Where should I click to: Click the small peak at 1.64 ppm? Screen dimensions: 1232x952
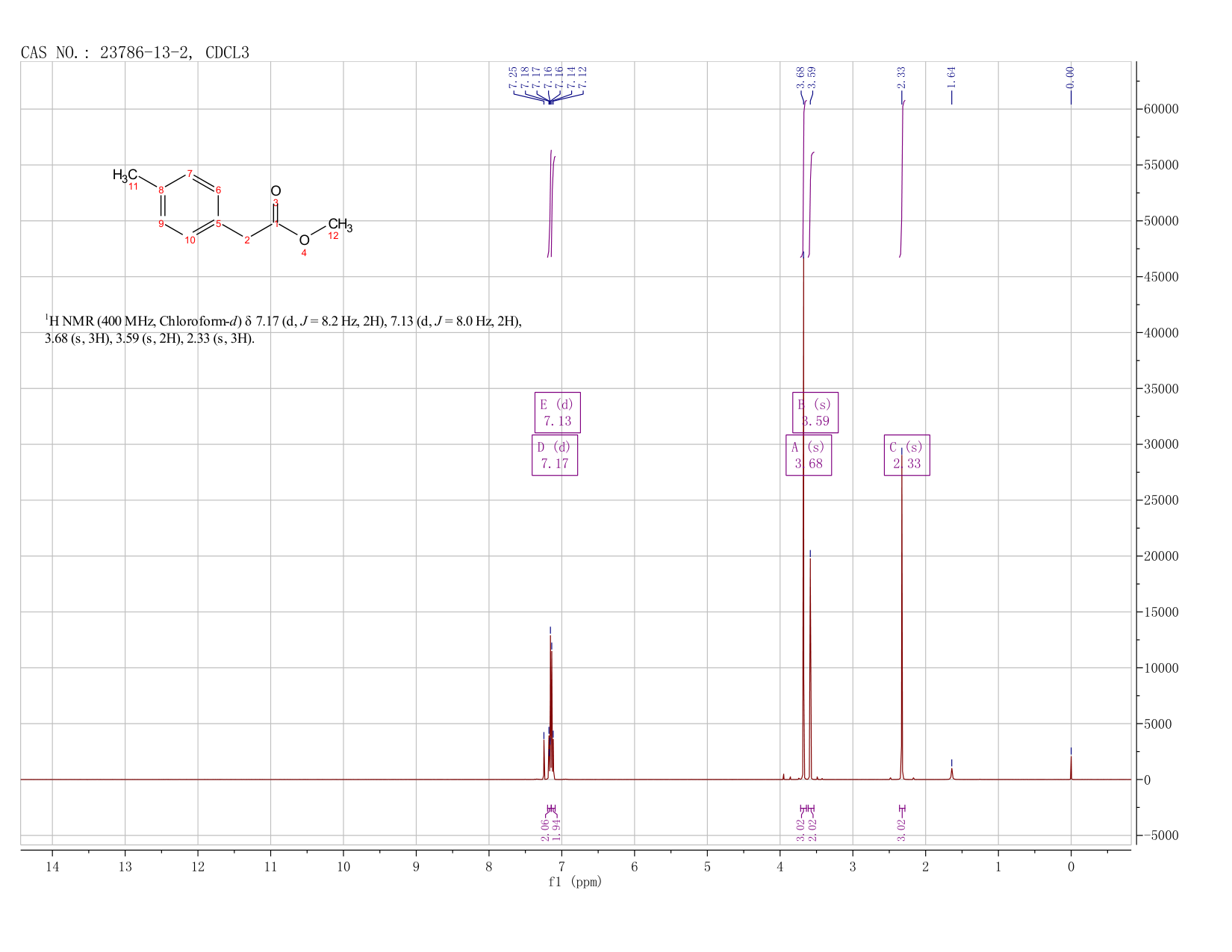(x=951, y=773)
